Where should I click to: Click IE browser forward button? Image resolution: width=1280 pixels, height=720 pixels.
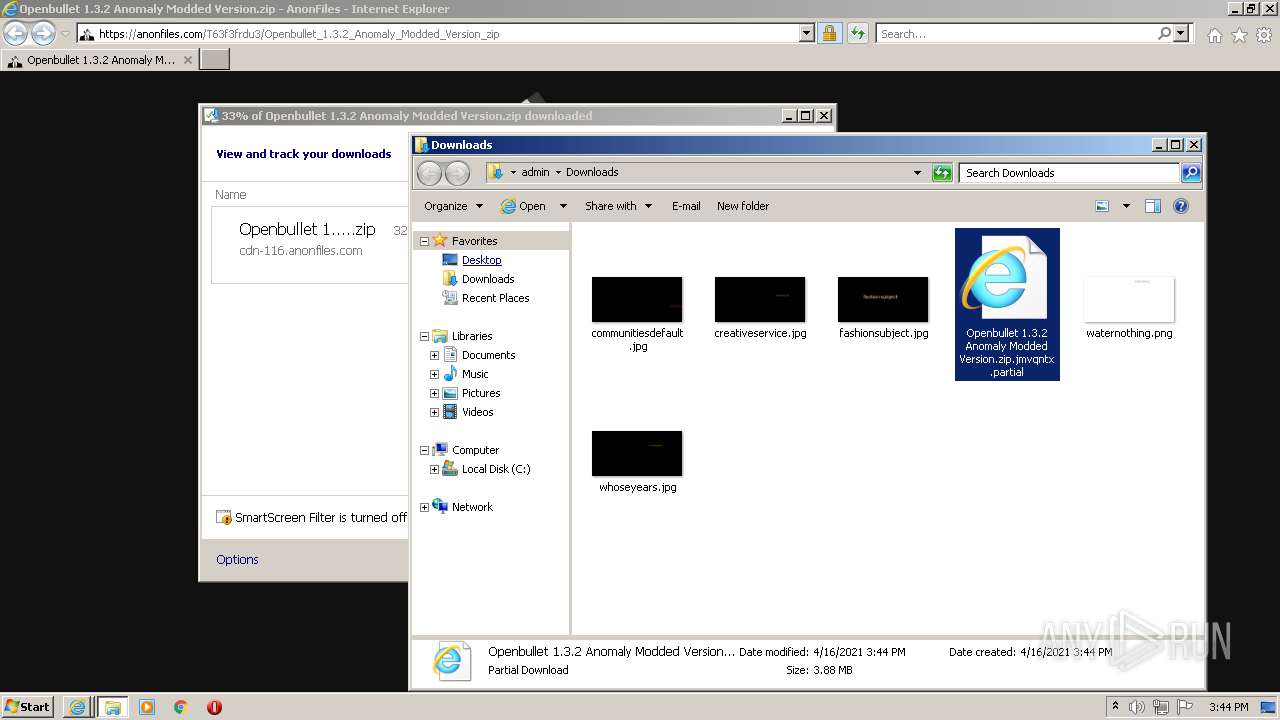[43, 33]
